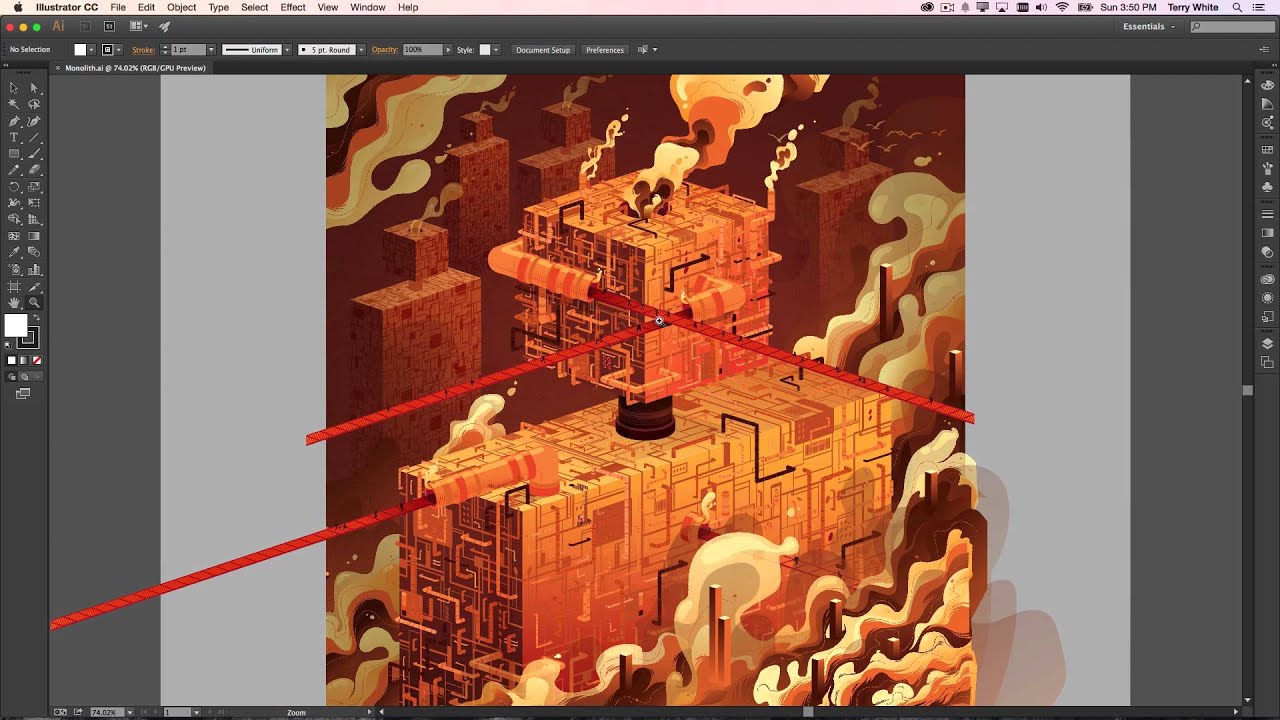Change the screen mode
1280x720 pixels.
tap(23, 394)
